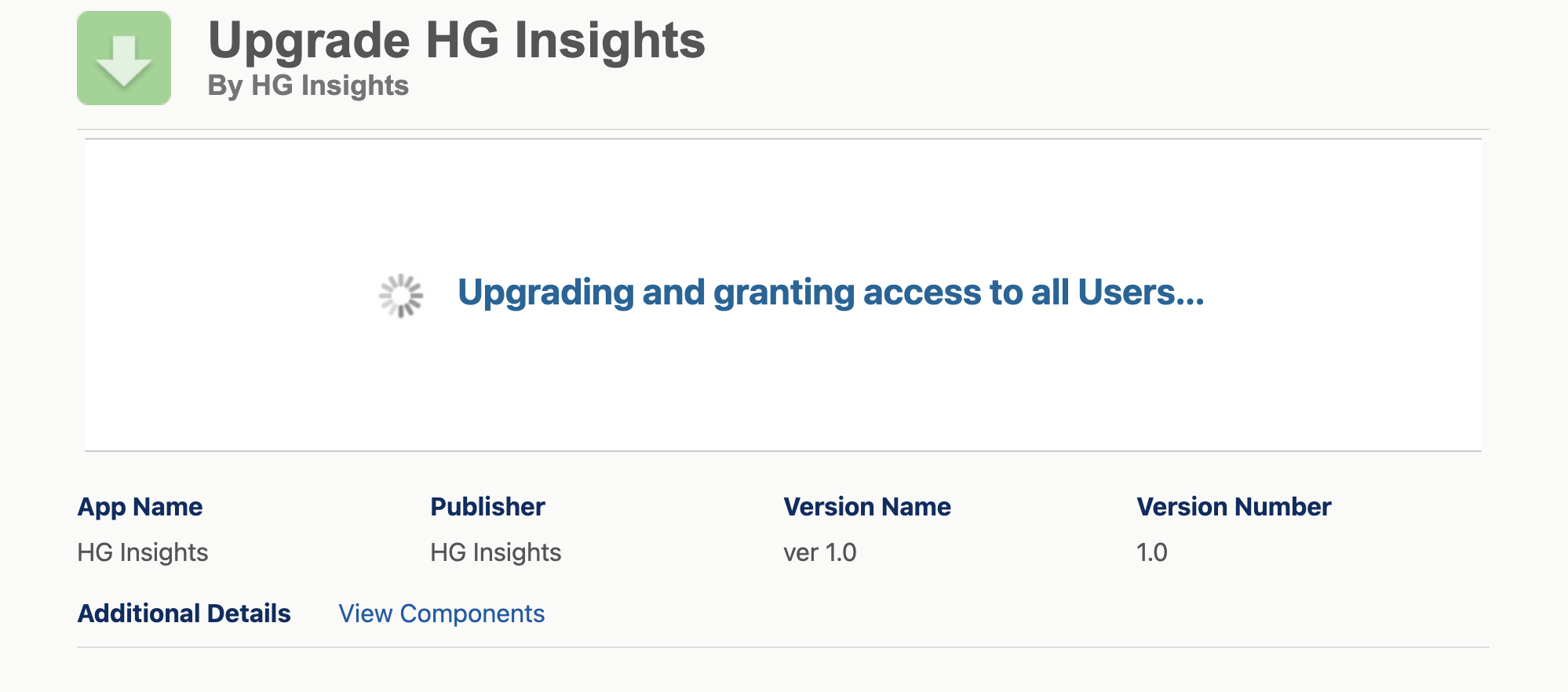Select the 1.0 version number value
1568x692 pixels.
click(x=1150, y=552)
